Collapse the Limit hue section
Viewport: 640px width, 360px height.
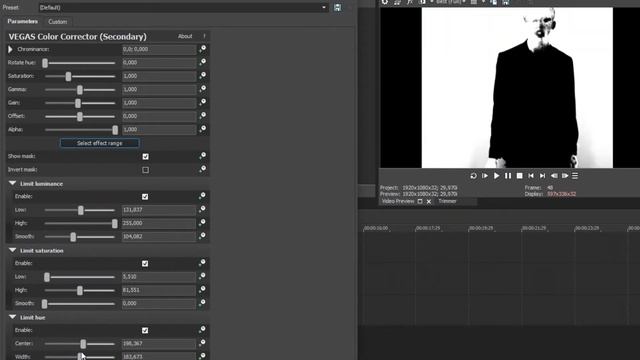pos(12,317)
